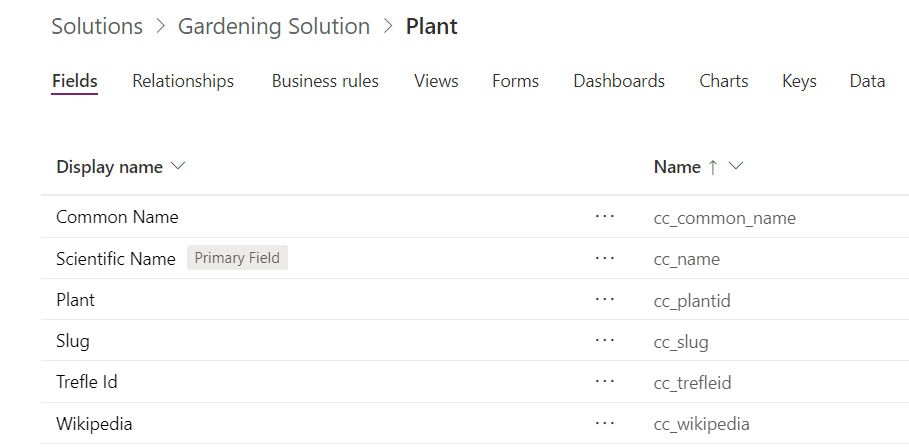This screenshot has width=909, height=448.
Task: Open more options for Scientific Name row
Action: 604,259
